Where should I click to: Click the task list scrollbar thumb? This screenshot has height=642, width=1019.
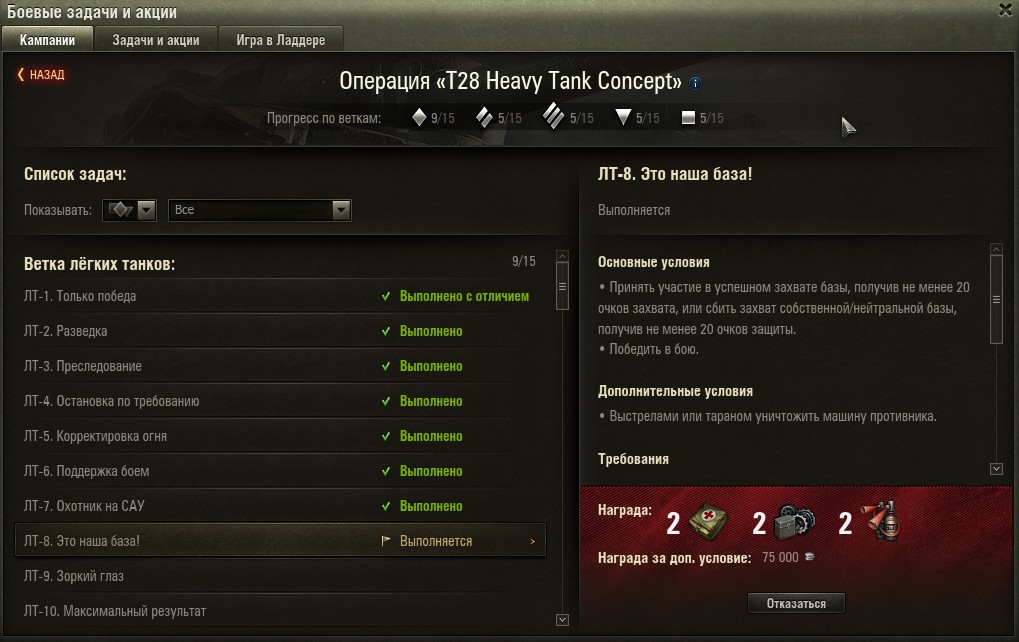[x=563, y=286]
